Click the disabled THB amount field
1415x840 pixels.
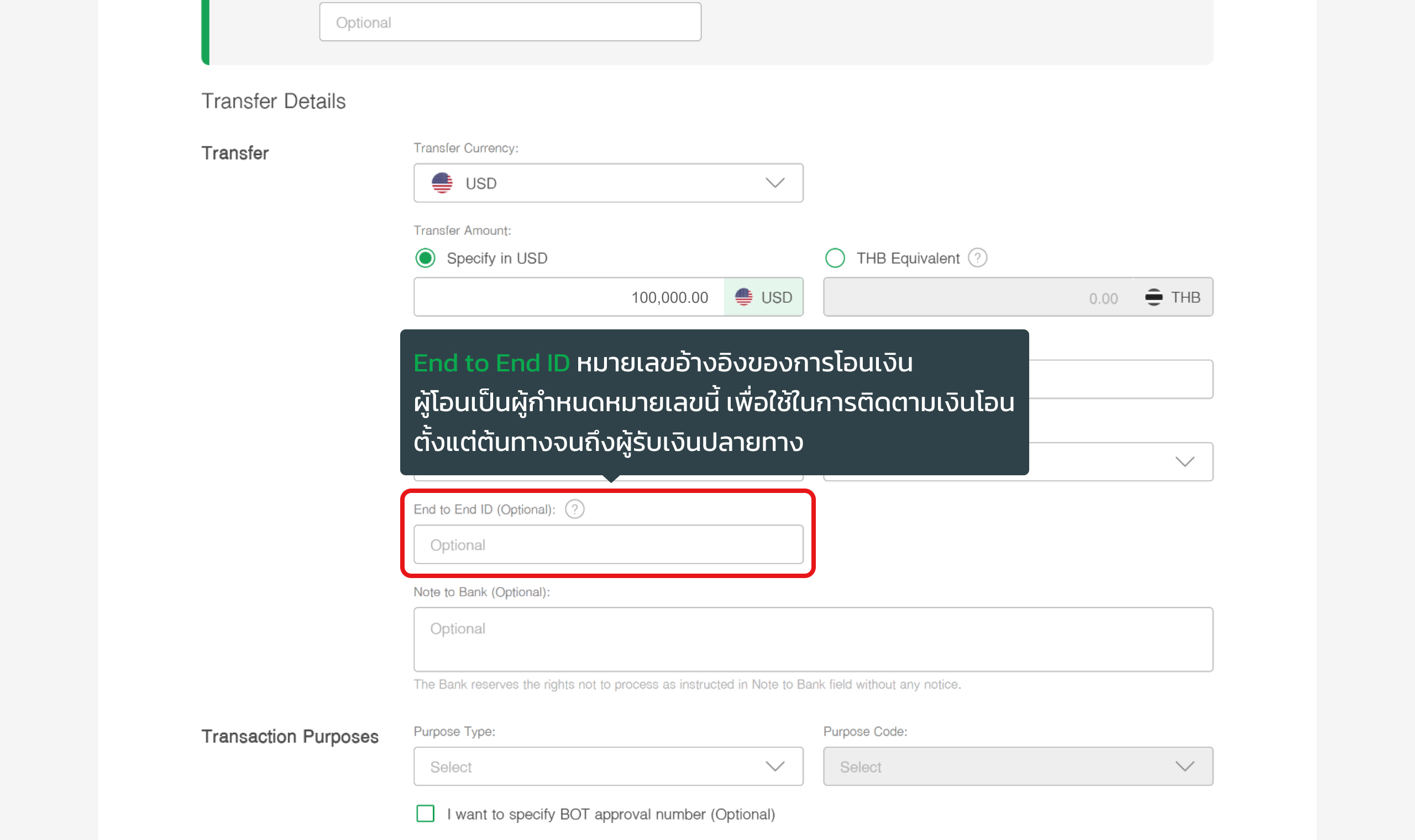coord(1018,297)
